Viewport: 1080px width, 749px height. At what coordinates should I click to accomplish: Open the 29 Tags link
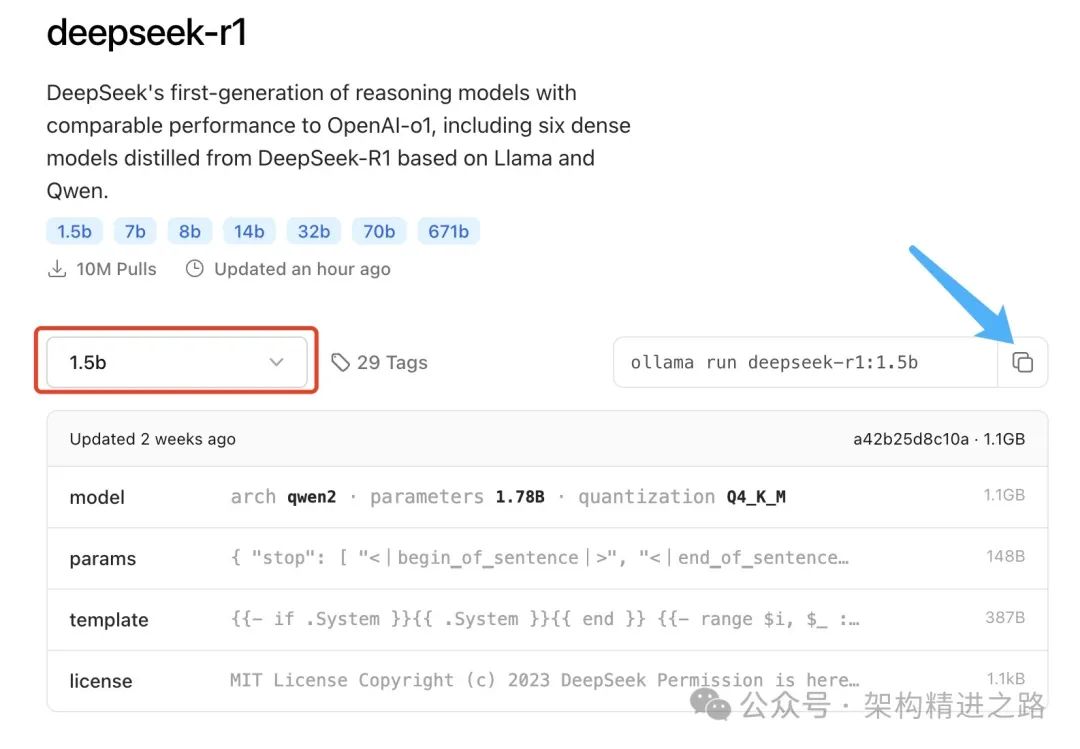(x=391, y=362)
